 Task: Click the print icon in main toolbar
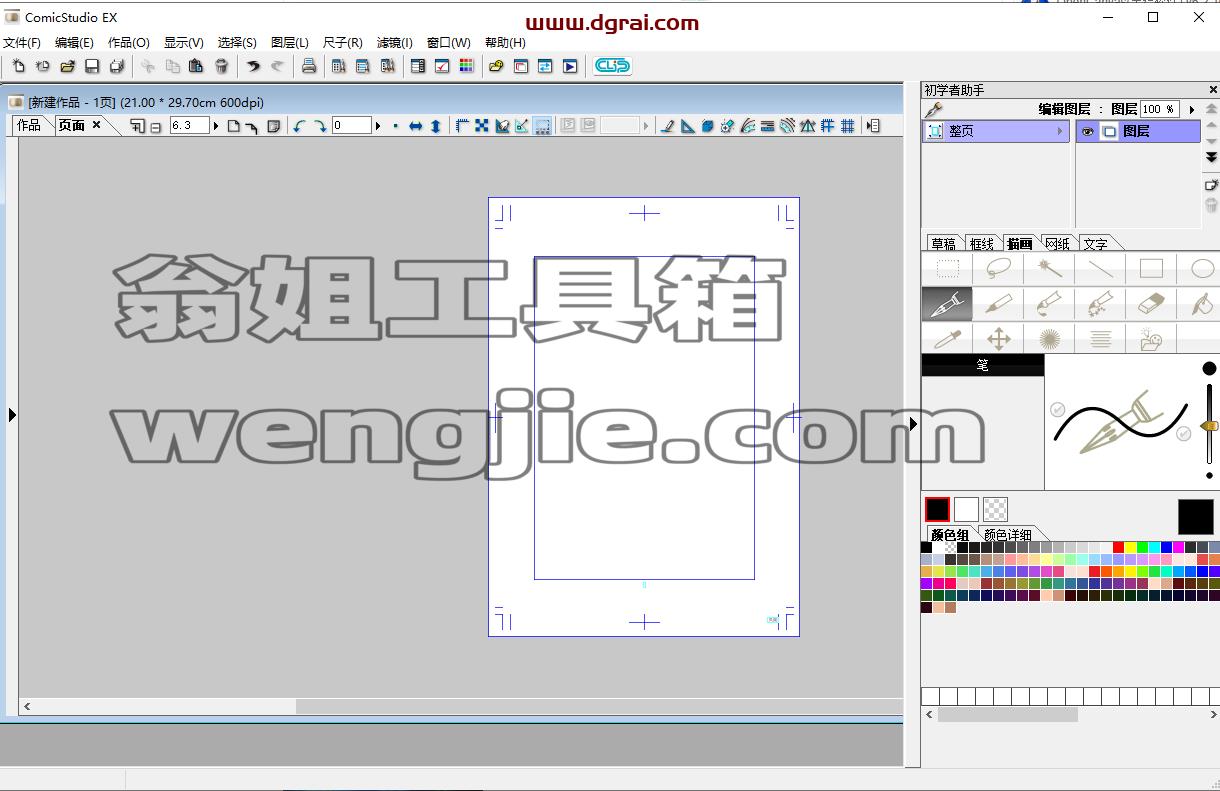309,66
